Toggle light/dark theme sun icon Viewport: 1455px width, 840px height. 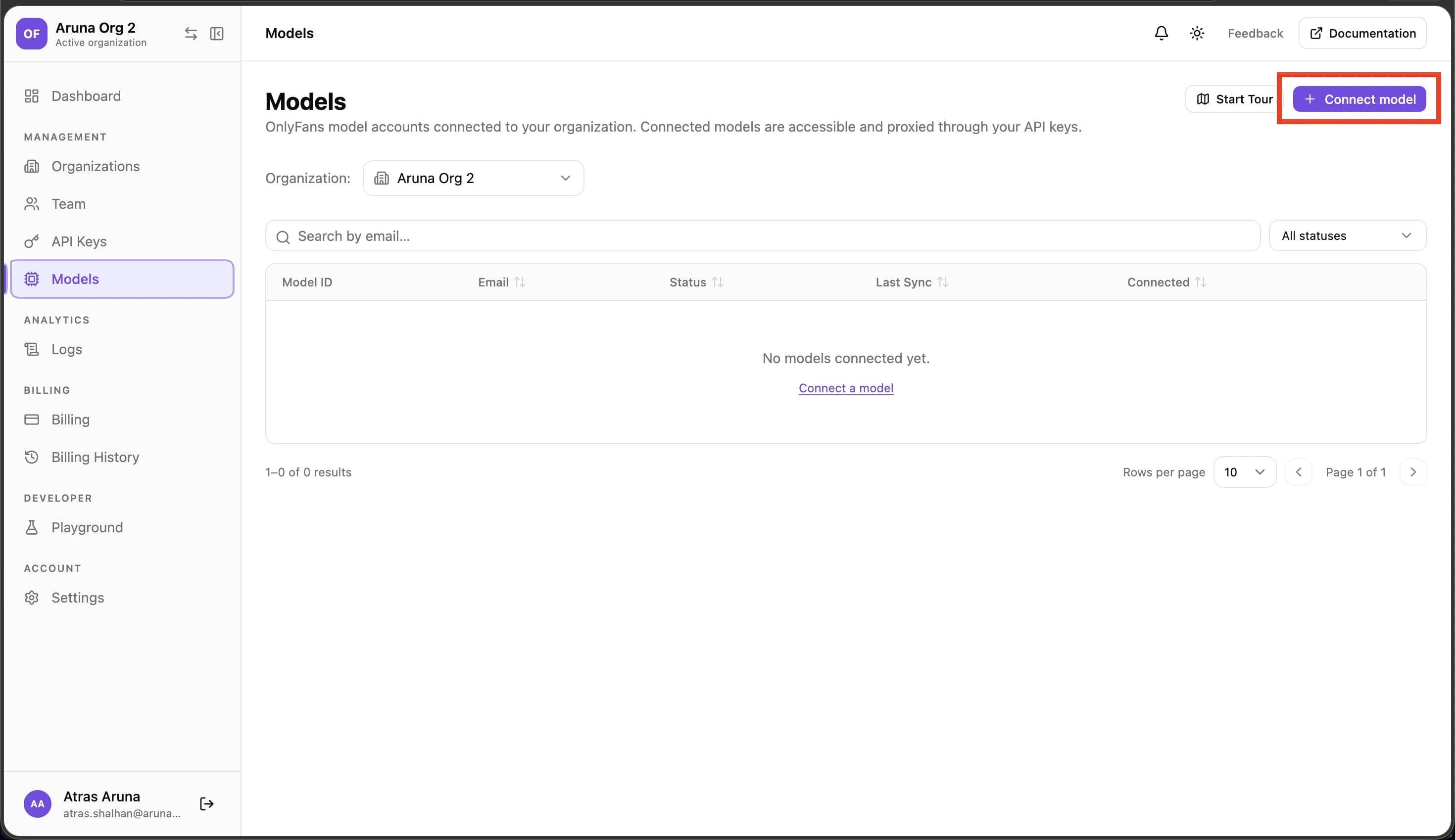tap(1197, 34)
